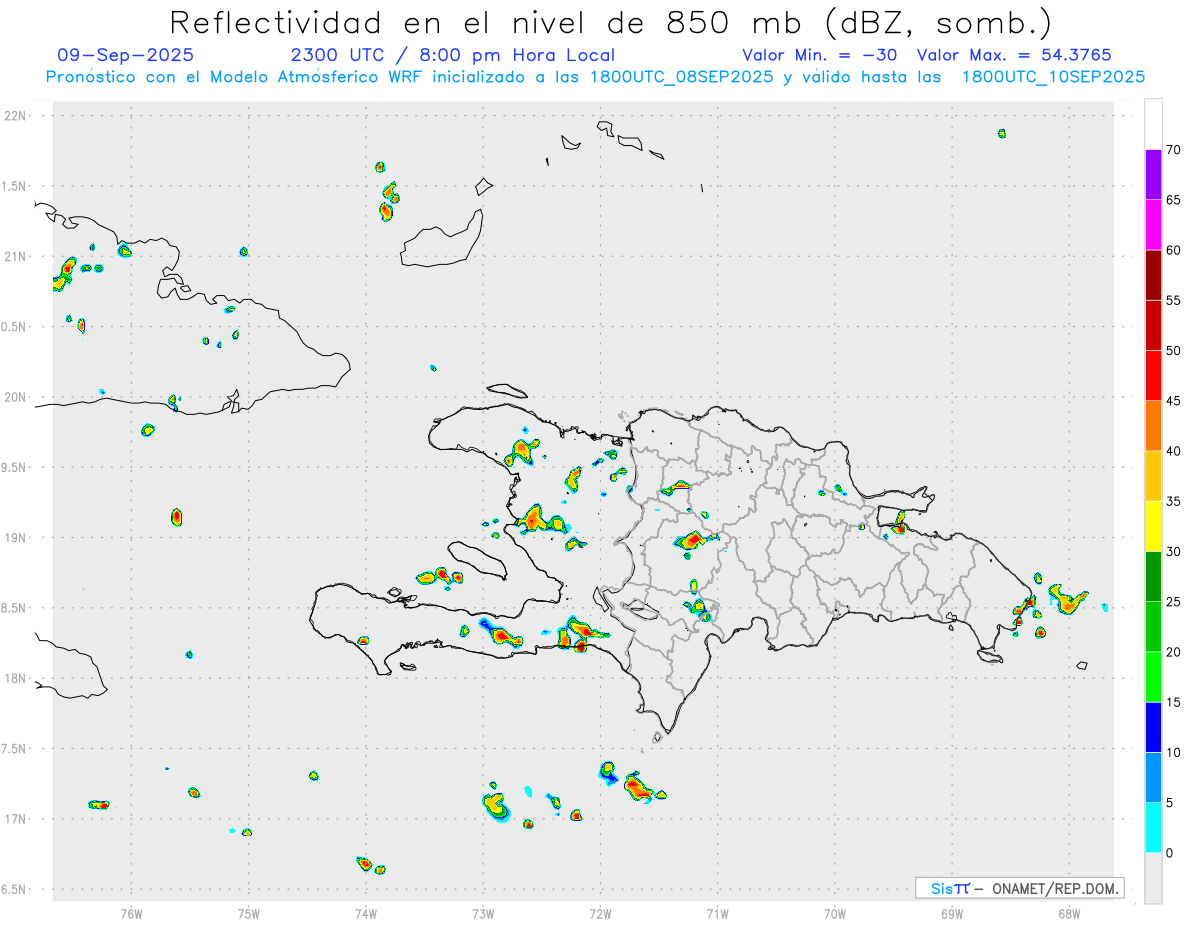Click the white above-70 band at colorbar top
Screen dimensions: 1200x927
(x=1153, y=124)
